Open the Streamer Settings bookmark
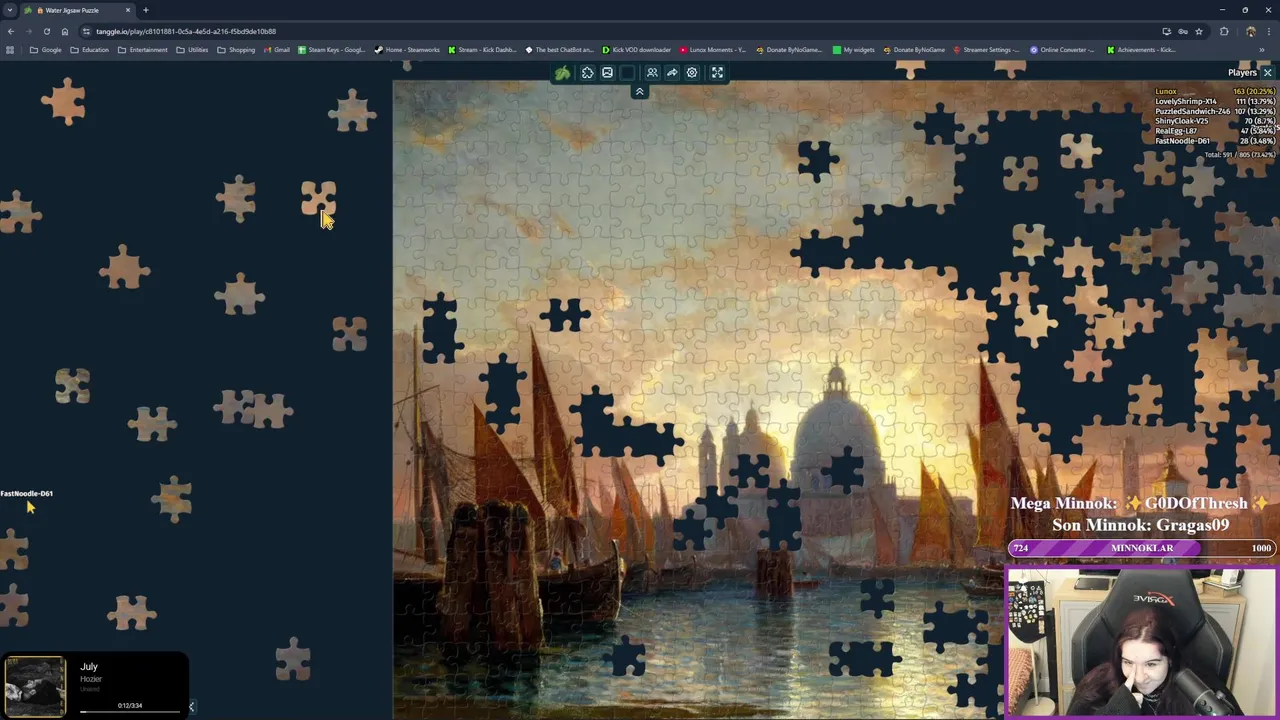The height and width of the screenshot is (720, 1280). coord(986,49)
